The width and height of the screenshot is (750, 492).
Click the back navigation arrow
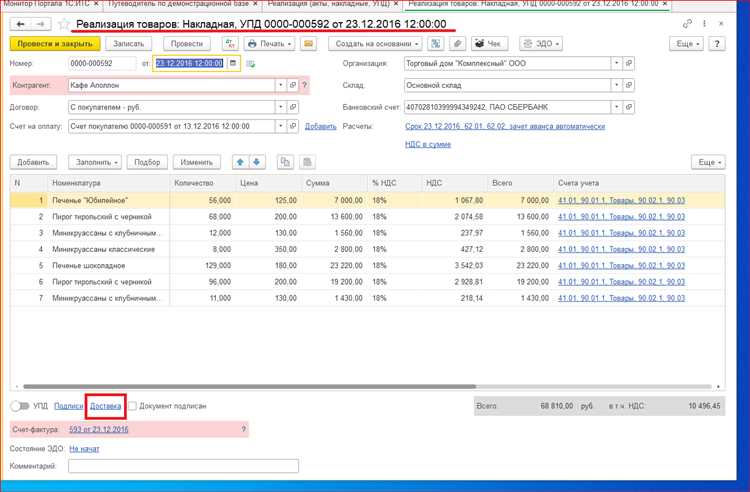pos(21,24)
